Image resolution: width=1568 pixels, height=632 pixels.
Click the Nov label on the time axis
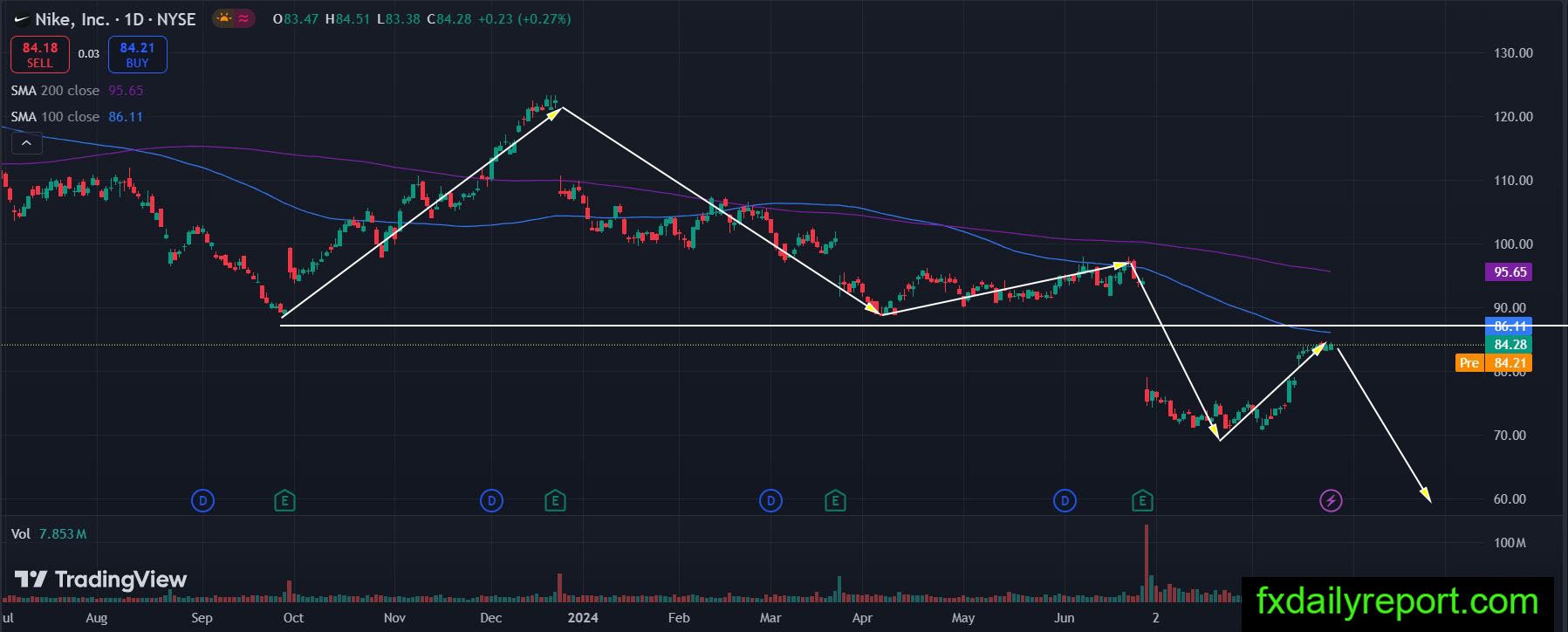pos(394,618)
